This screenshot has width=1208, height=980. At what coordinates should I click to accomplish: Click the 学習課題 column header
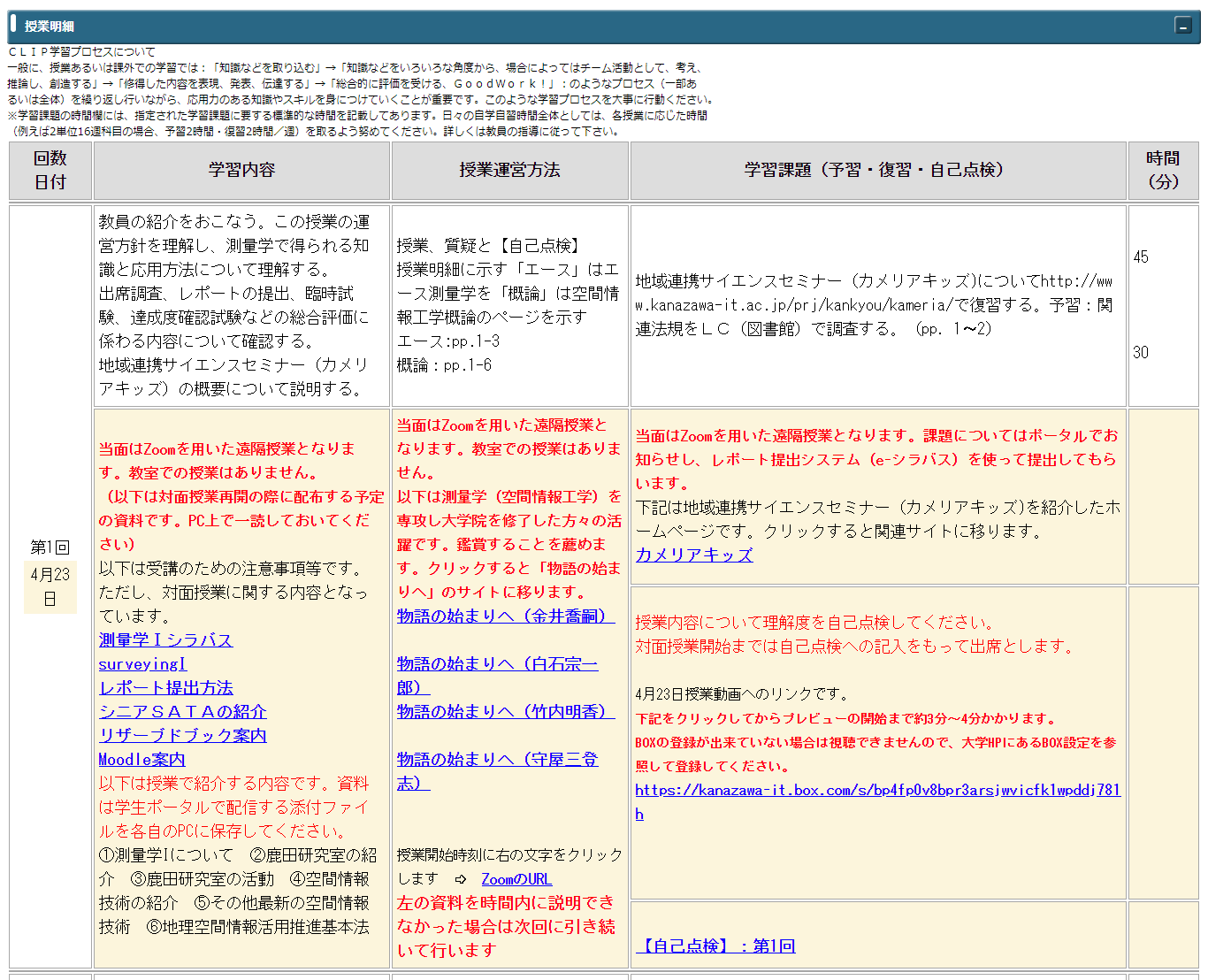click(x=877, y=170)
